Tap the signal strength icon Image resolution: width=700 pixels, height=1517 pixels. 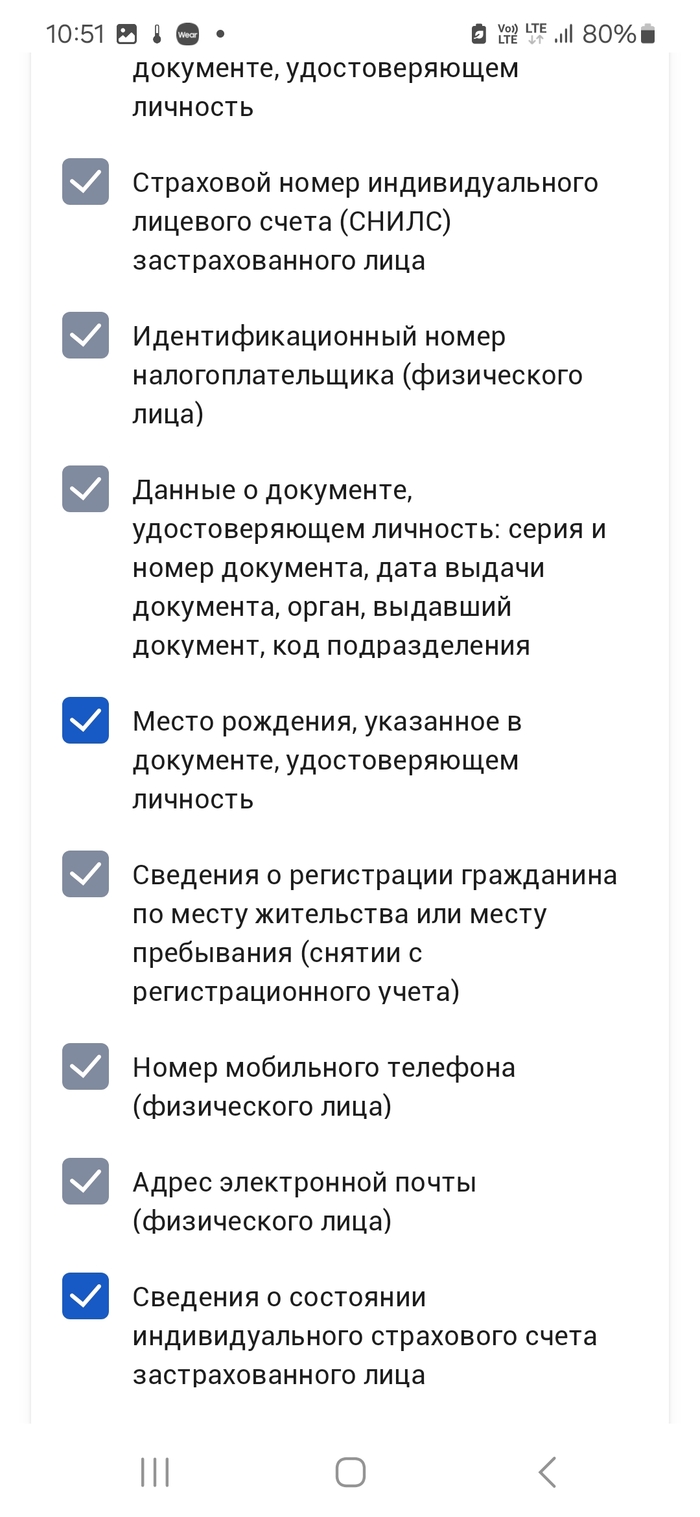tap(565, 34)
